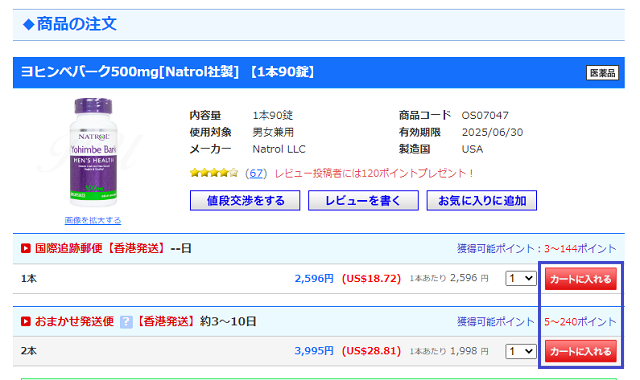Click the Natrol Yohimbe Bark bottle image
Screen dimensions: 640x380
point(93,152)
